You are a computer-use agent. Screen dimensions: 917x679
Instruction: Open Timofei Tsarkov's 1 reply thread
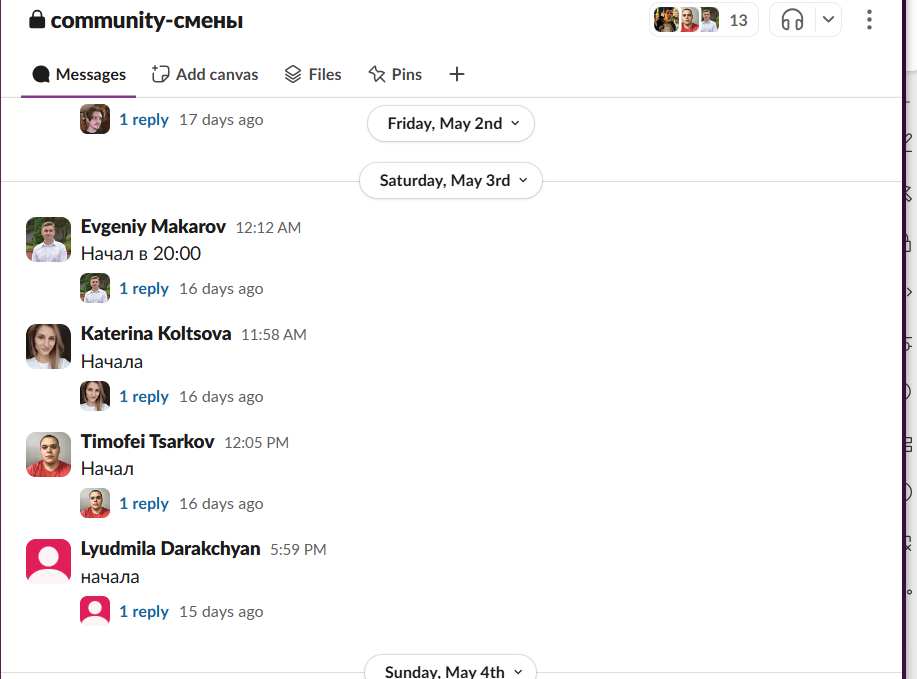[144, 504]
